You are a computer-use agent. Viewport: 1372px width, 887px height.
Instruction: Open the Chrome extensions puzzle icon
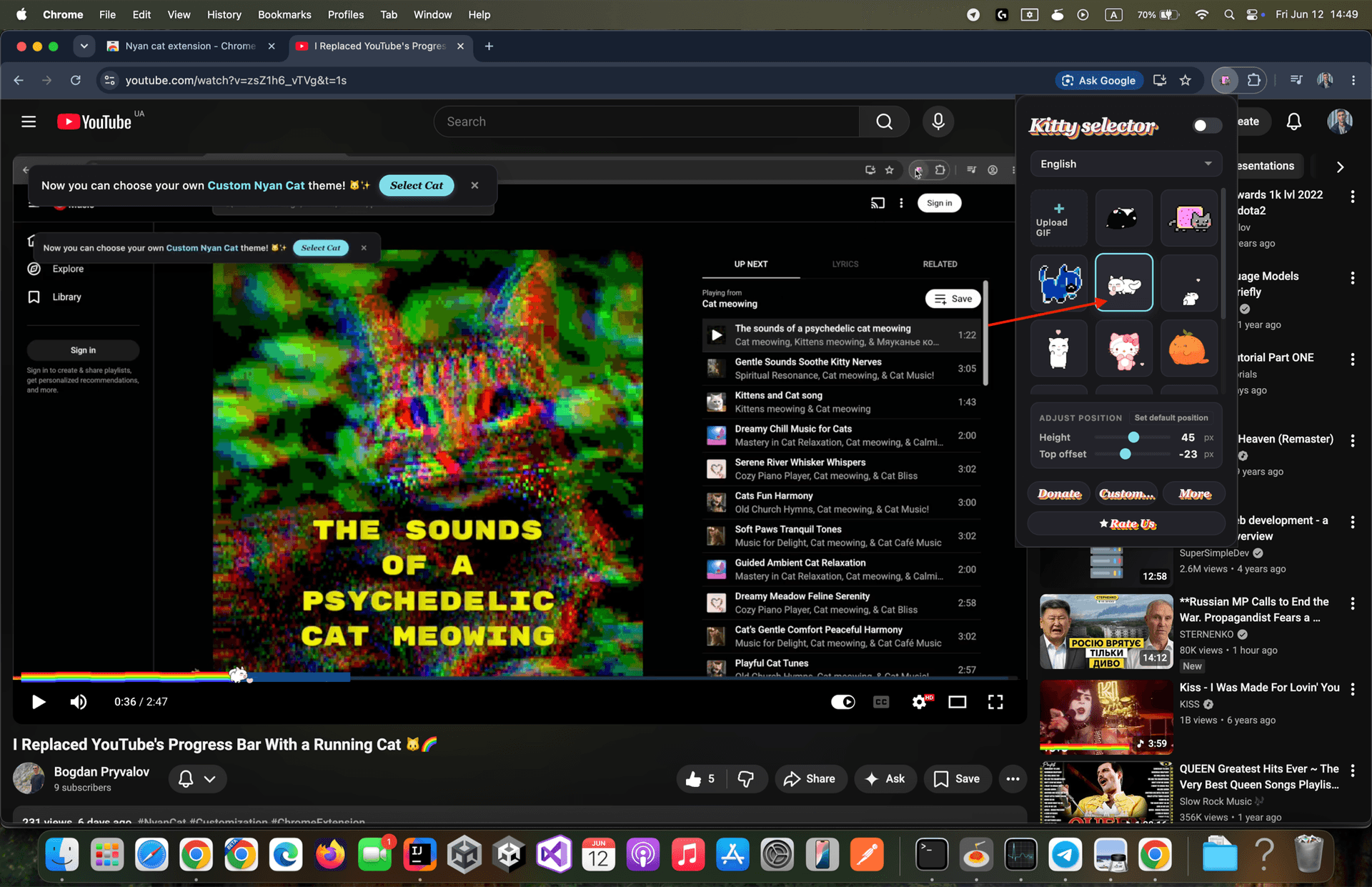(x=1254, y=80)
